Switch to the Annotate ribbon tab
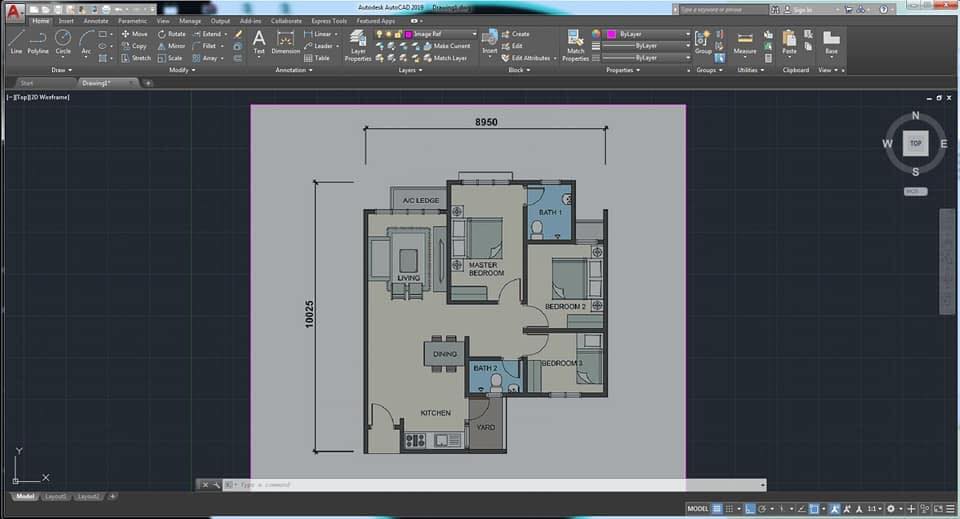Viewport: 960px width, 519px height. click(96, 21)
